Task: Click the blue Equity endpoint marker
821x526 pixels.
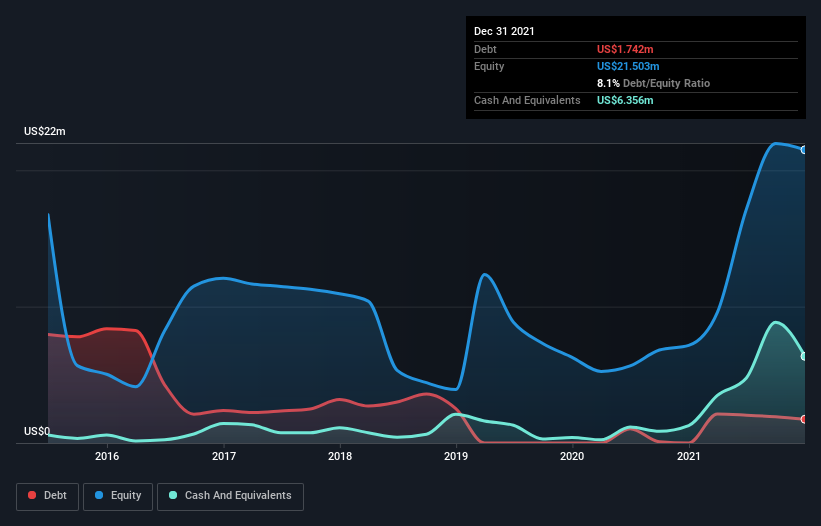Action: click(804, 150)
